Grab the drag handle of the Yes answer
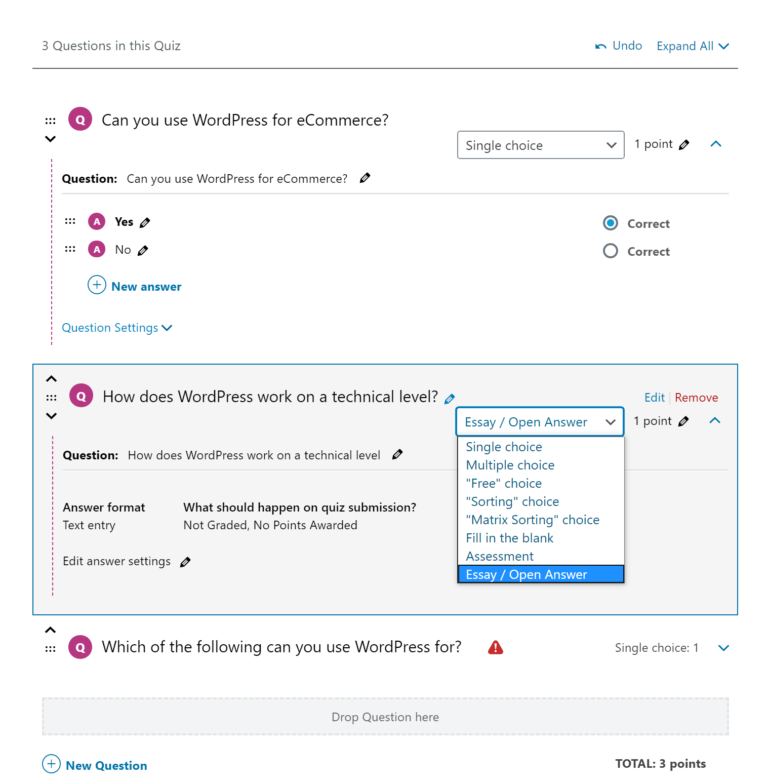This screenshot has width=768, height=784. pyautogui.click(x=70, y=222)
